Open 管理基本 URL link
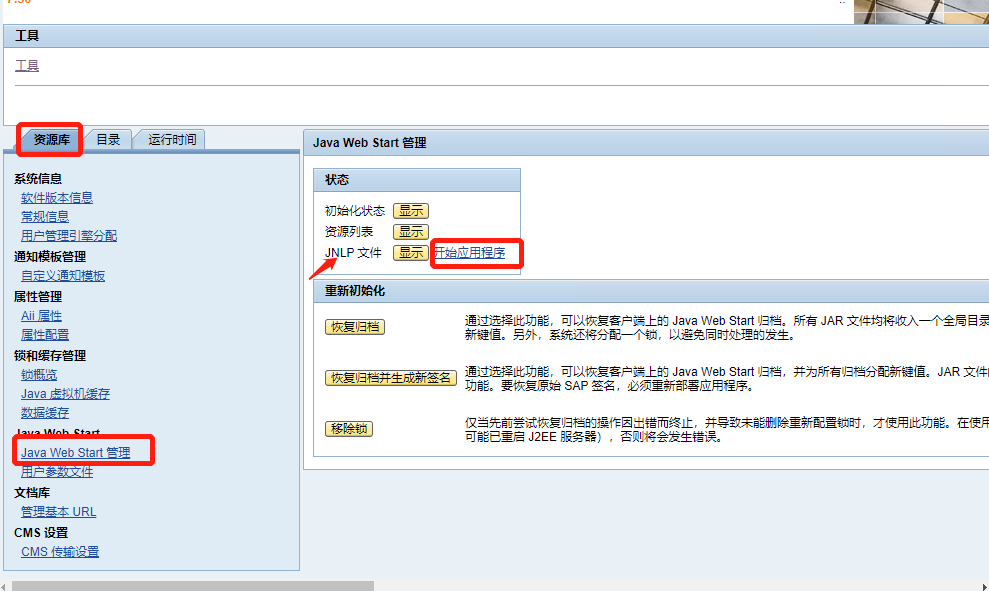 click(59, 512)
